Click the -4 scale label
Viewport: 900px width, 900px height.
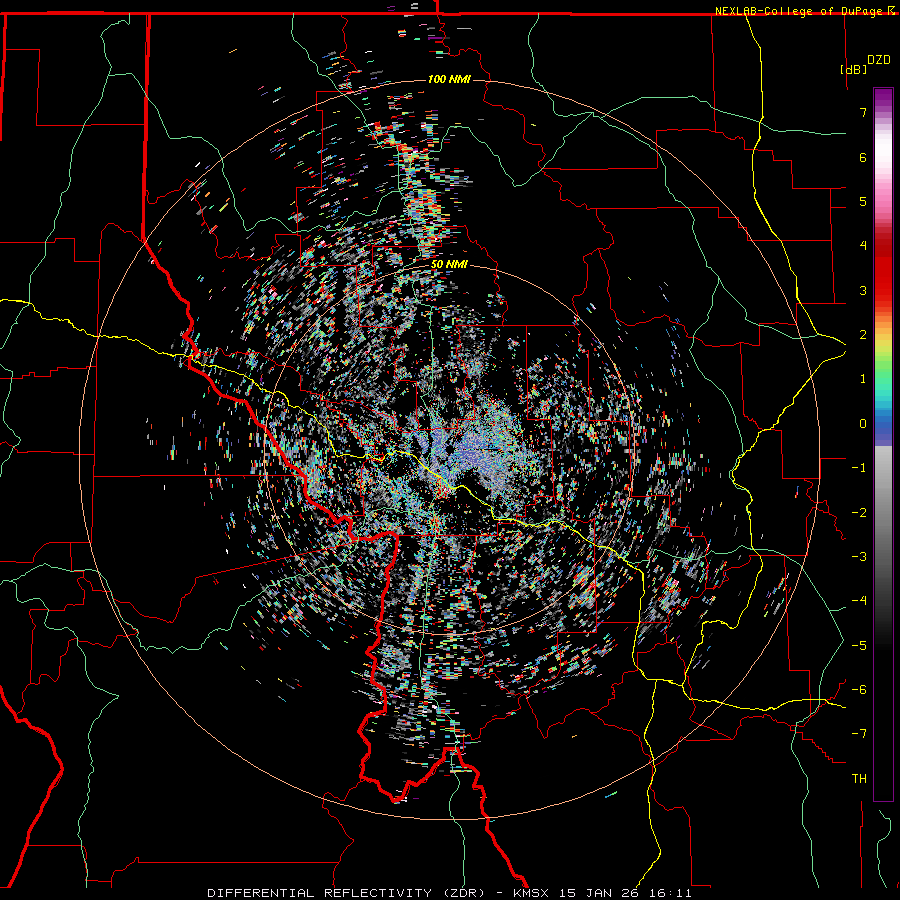tap(859, 601)
